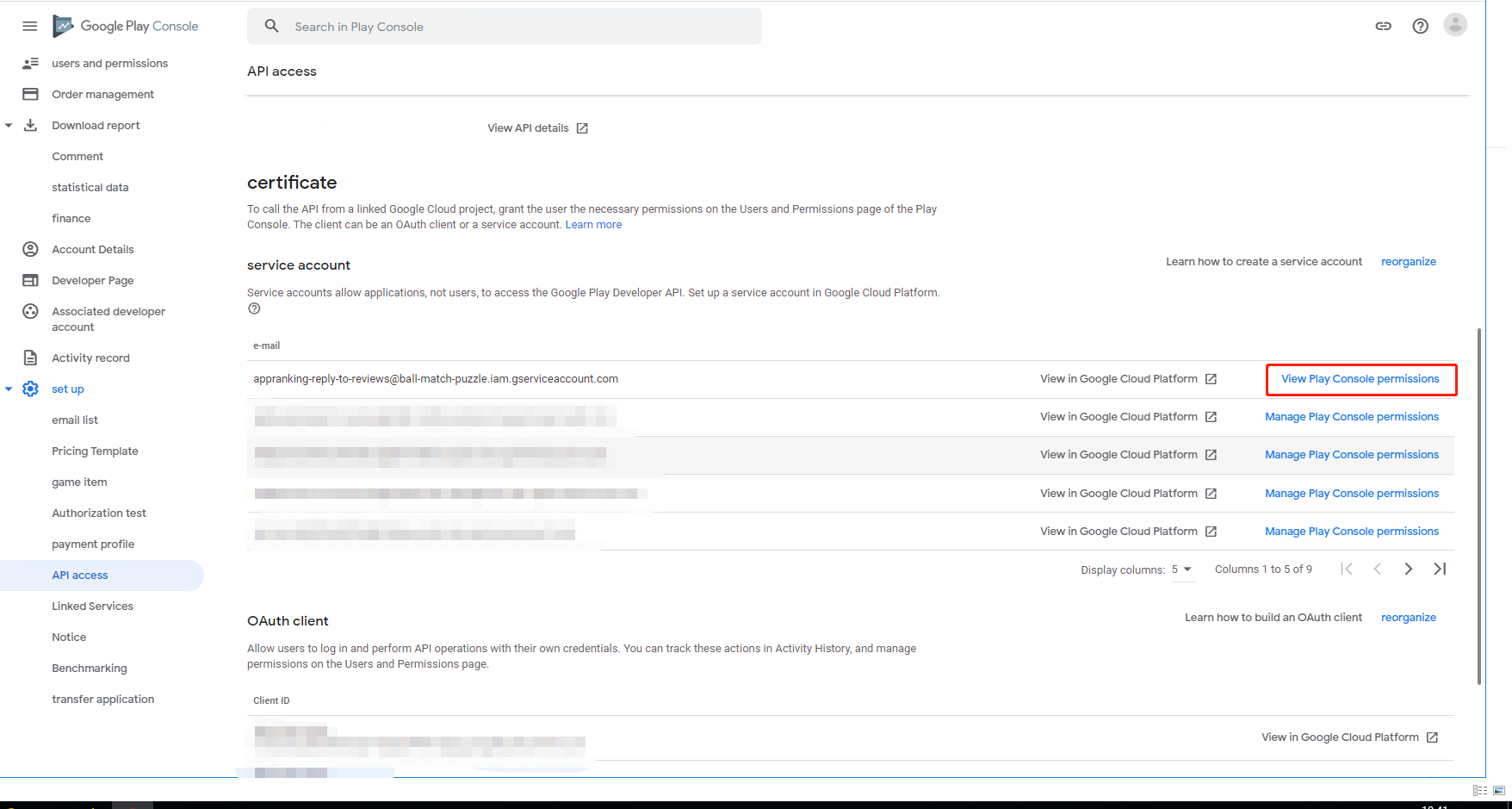The height and width of the screenshot is (809, 1512).
Task: Open Authorization test settings
Action: point(99,513)
